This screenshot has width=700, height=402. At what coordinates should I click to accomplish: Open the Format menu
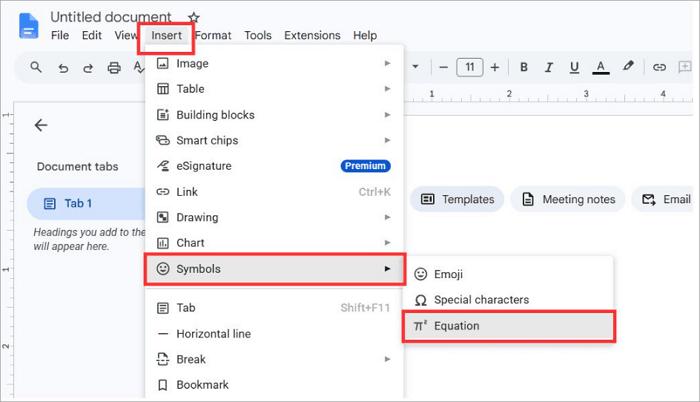tap(213, 35)
